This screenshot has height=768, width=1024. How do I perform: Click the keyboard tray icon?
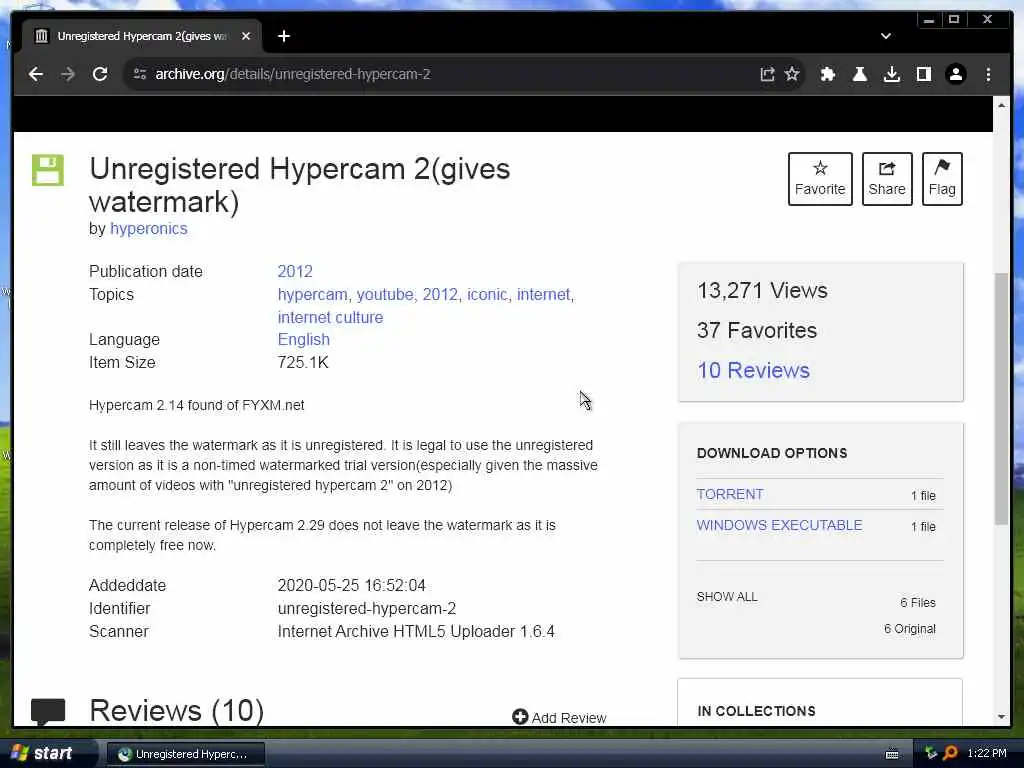click(892, 754)
